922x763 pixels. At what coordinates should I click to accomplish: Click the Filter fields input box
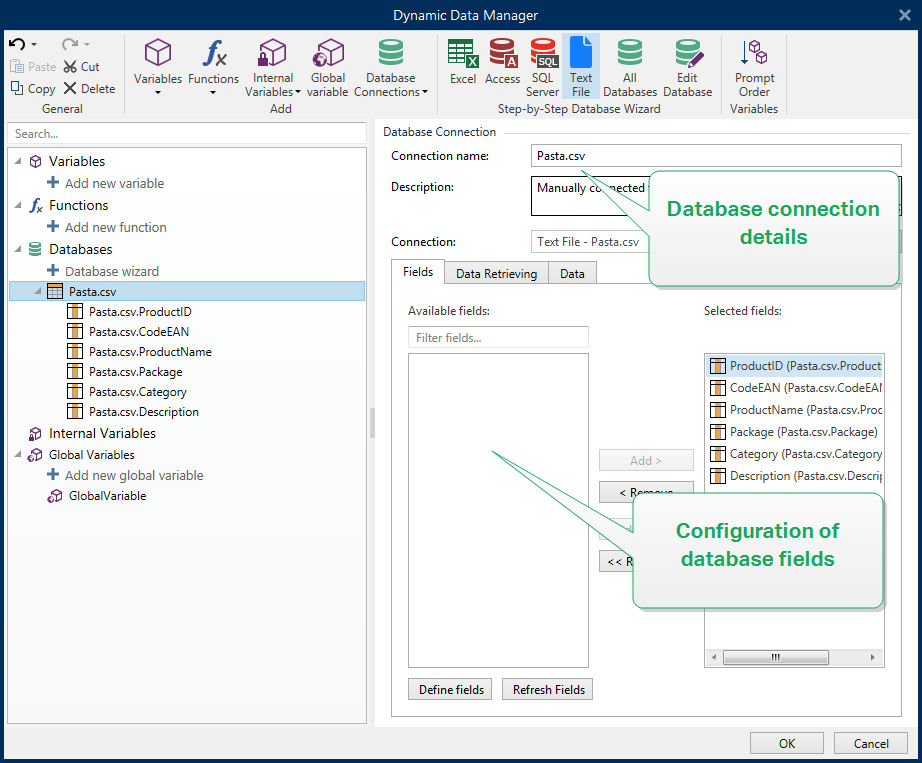click(498, 338)
